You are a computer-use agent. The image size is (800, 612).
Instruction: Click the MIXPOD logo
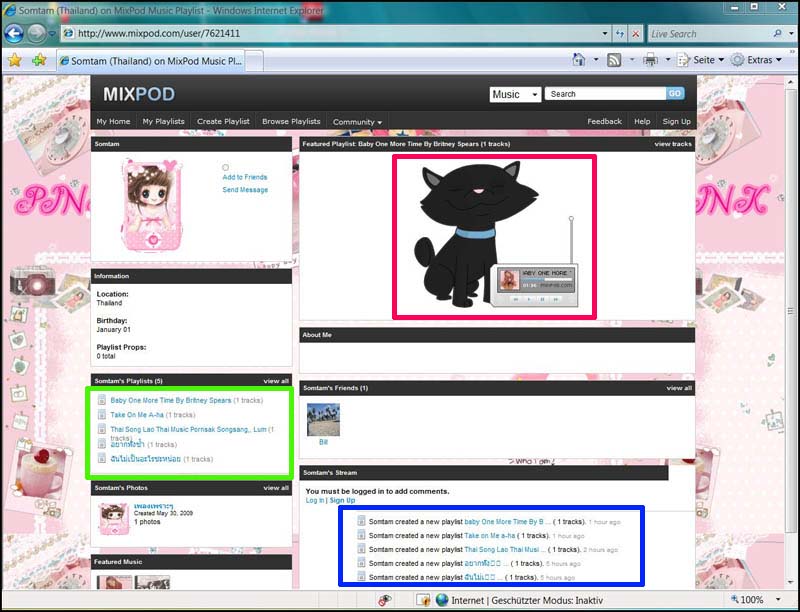point(139,94)
